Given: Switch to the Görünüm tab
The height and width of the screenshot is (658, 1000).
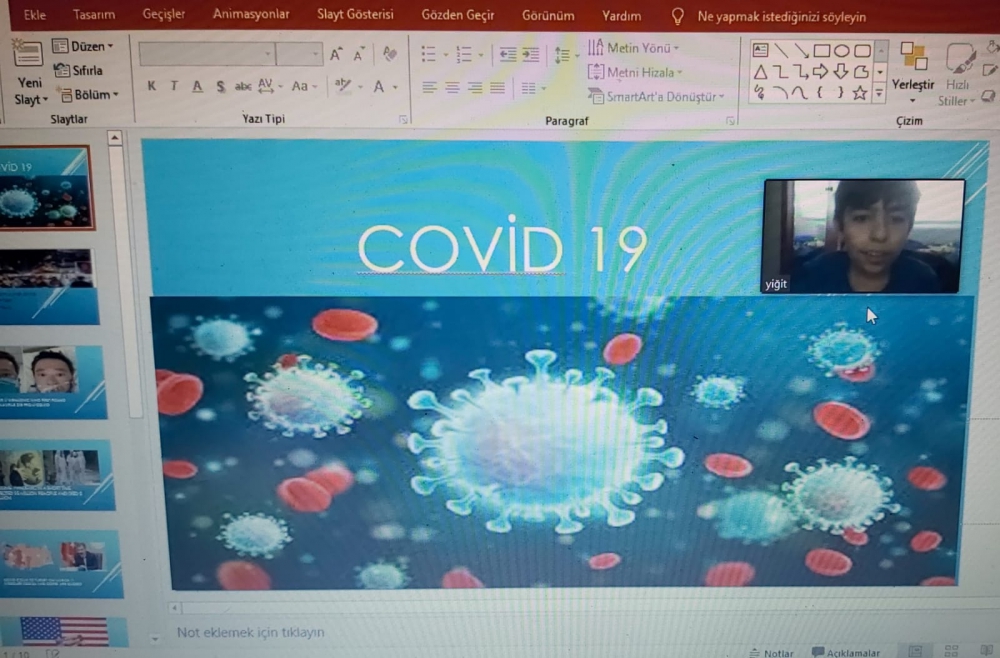Looking at the screenshot, I should [548, 15].
